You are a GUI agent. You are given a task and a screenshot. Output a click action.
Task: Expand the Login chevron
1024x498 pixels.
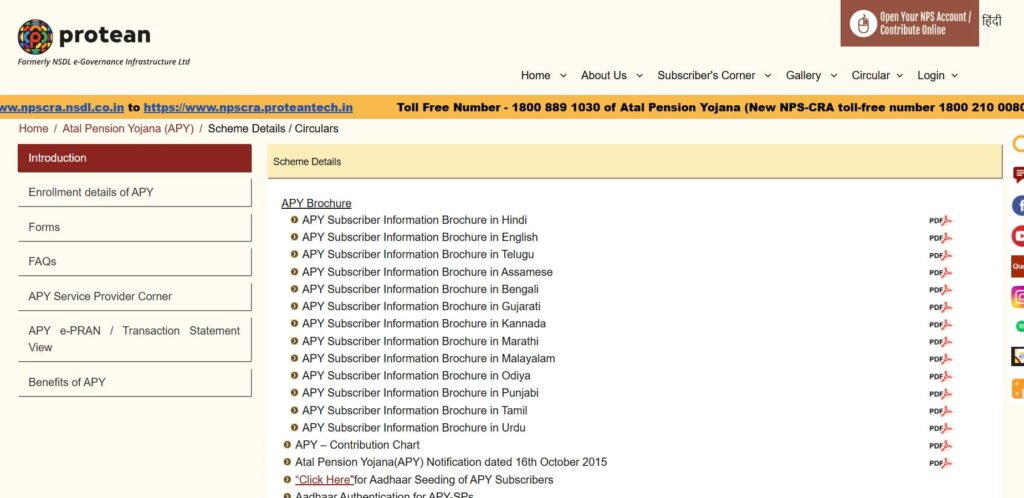(954, 76)
